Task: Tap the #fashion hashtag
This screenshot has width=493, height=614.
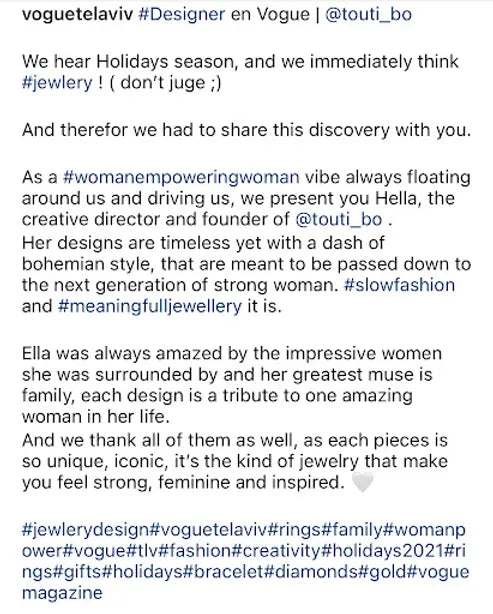Action: pyautogui.click(x=195, y=551)
